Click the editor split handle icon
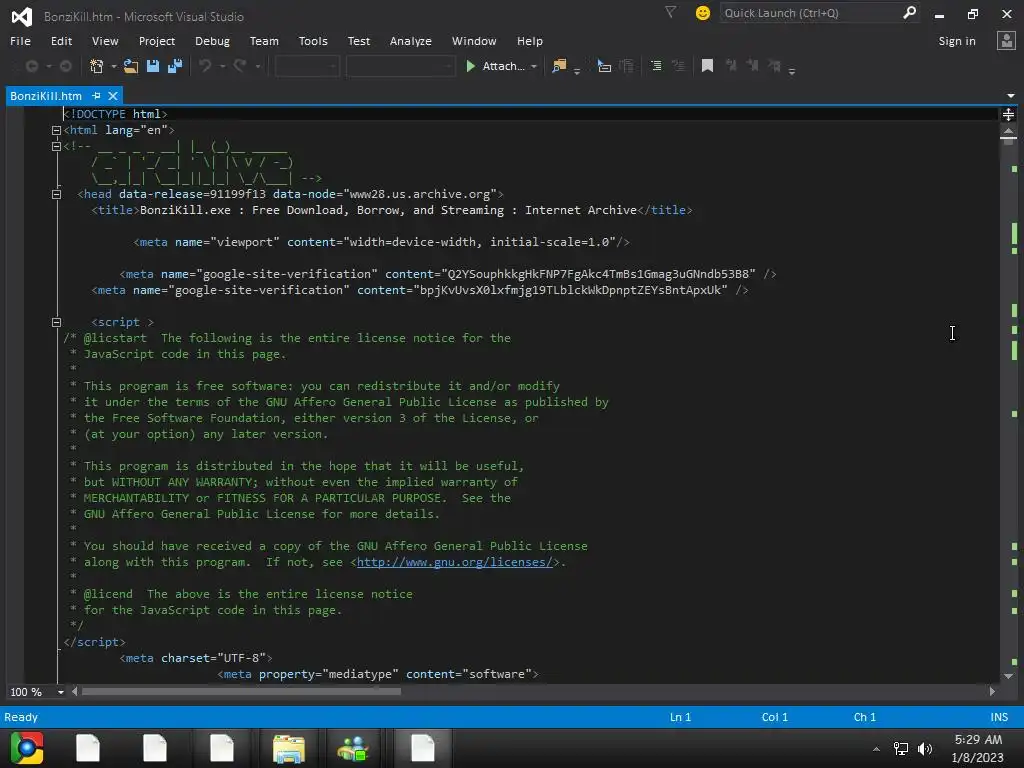Viewport: 1024px width, 768px height. click(x=1008, y=115)
